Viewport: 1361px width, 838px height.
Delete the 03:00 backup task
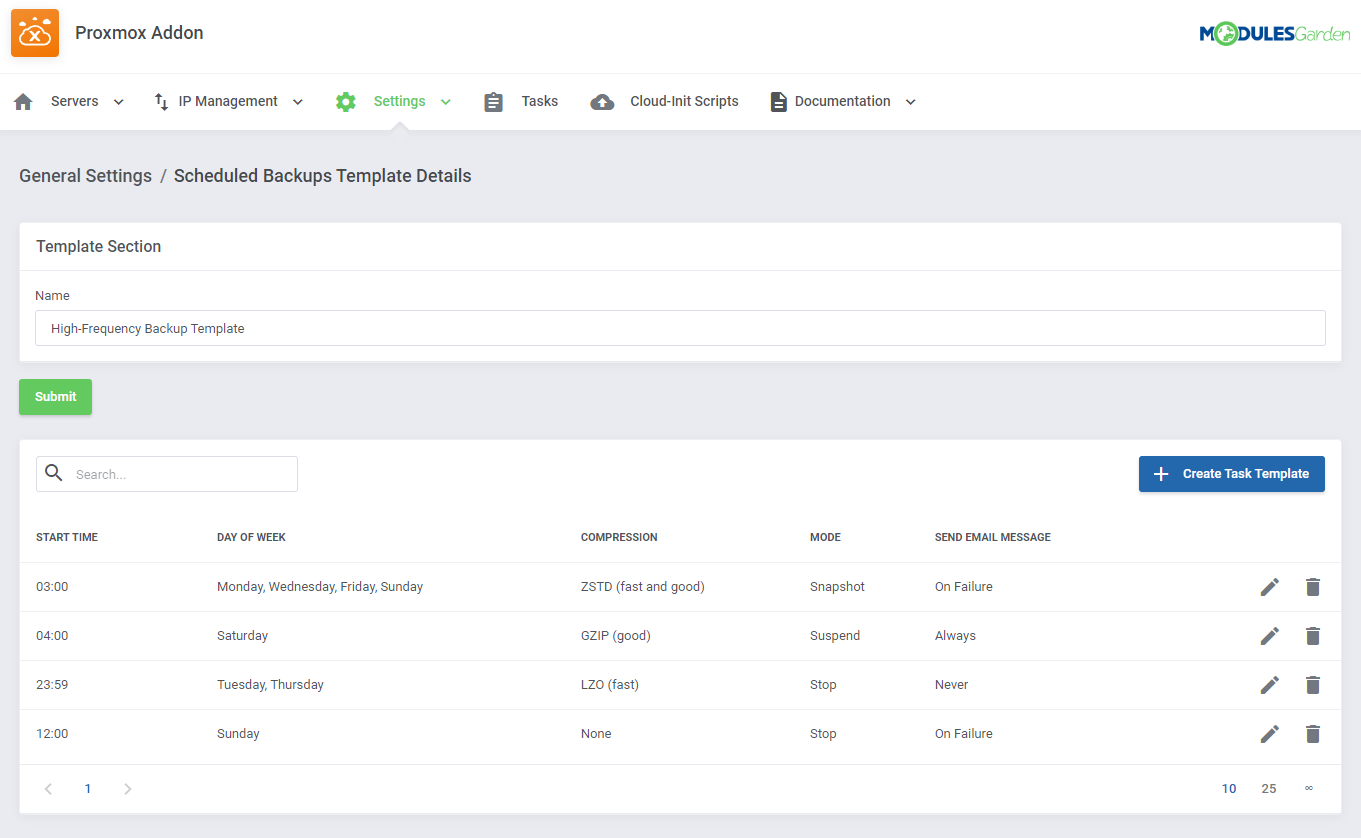[1313, 587]
